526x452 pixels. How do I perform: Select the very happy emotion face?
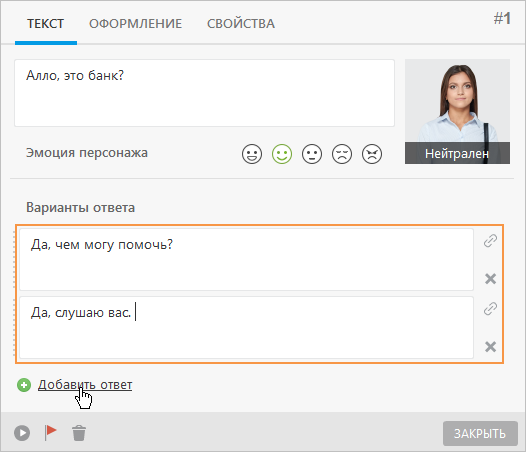252,154
